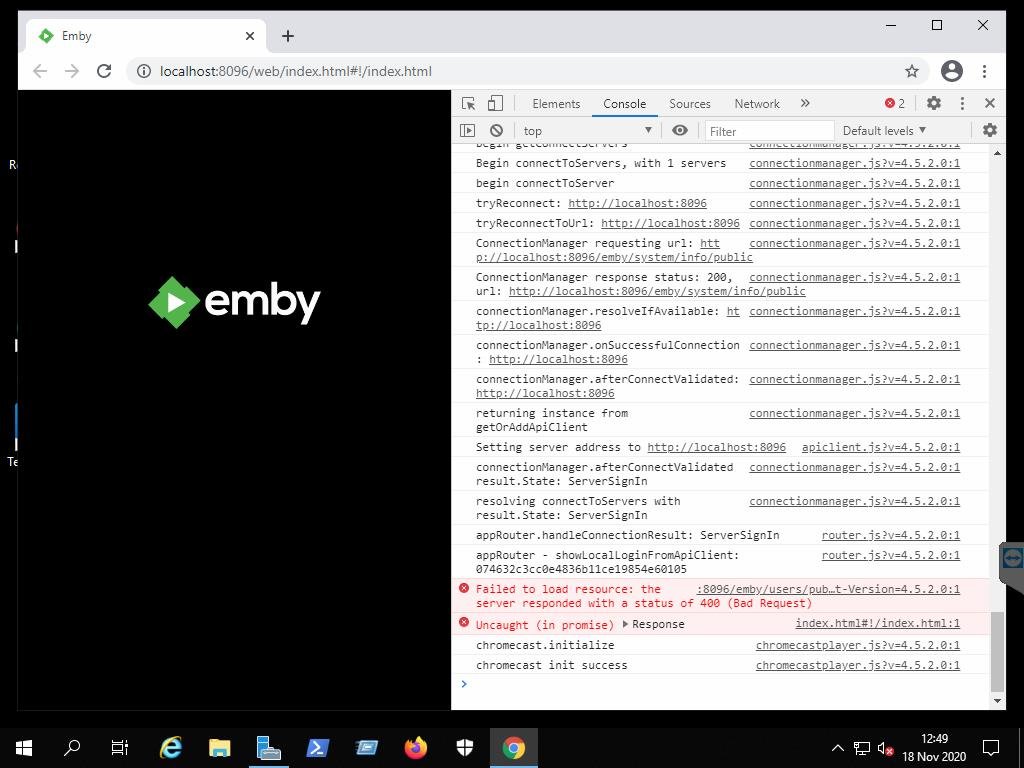The height and width of the screenshot is (768, 1024).
Task: Switch to the Elements tab
Action: coord(556,103)
